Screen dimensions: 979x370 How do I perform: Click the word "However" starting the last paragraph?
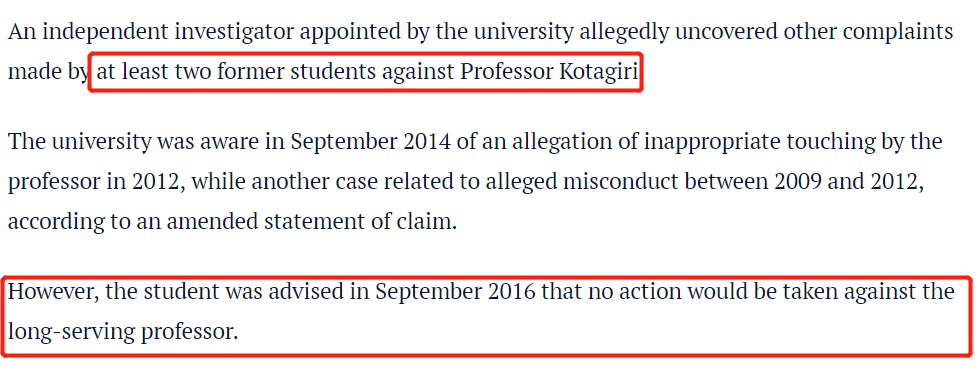tap(51, 291)
